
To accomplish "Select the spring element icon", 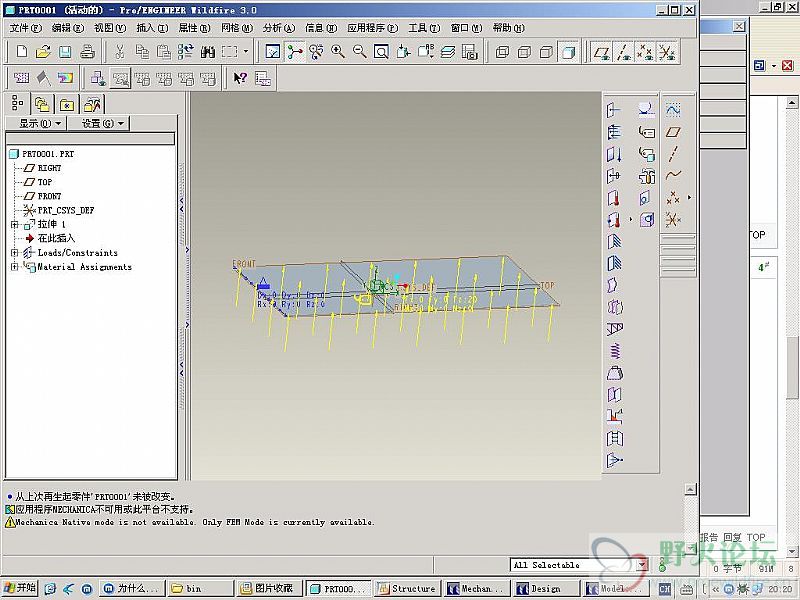I will 614,351.
